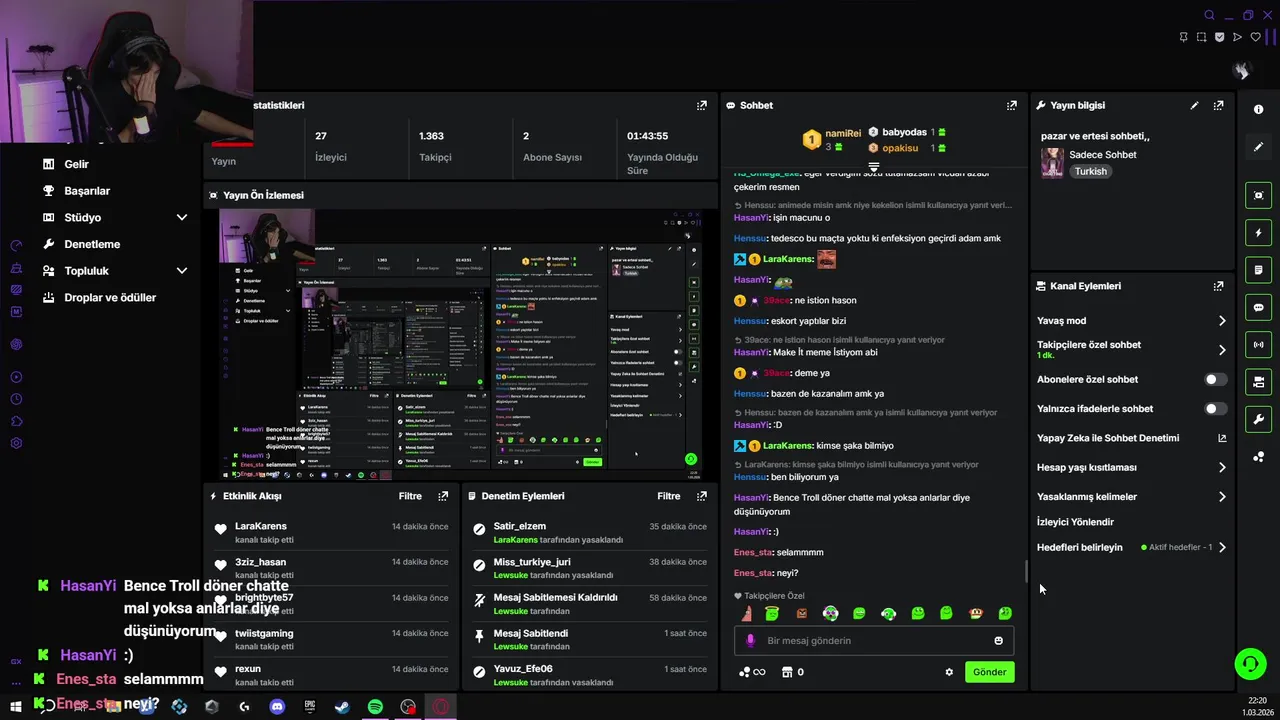Pop out the Sohbet chat panel
Image resolution: width=1280 pixels, height=720 pixels.
click(1012, 105)
